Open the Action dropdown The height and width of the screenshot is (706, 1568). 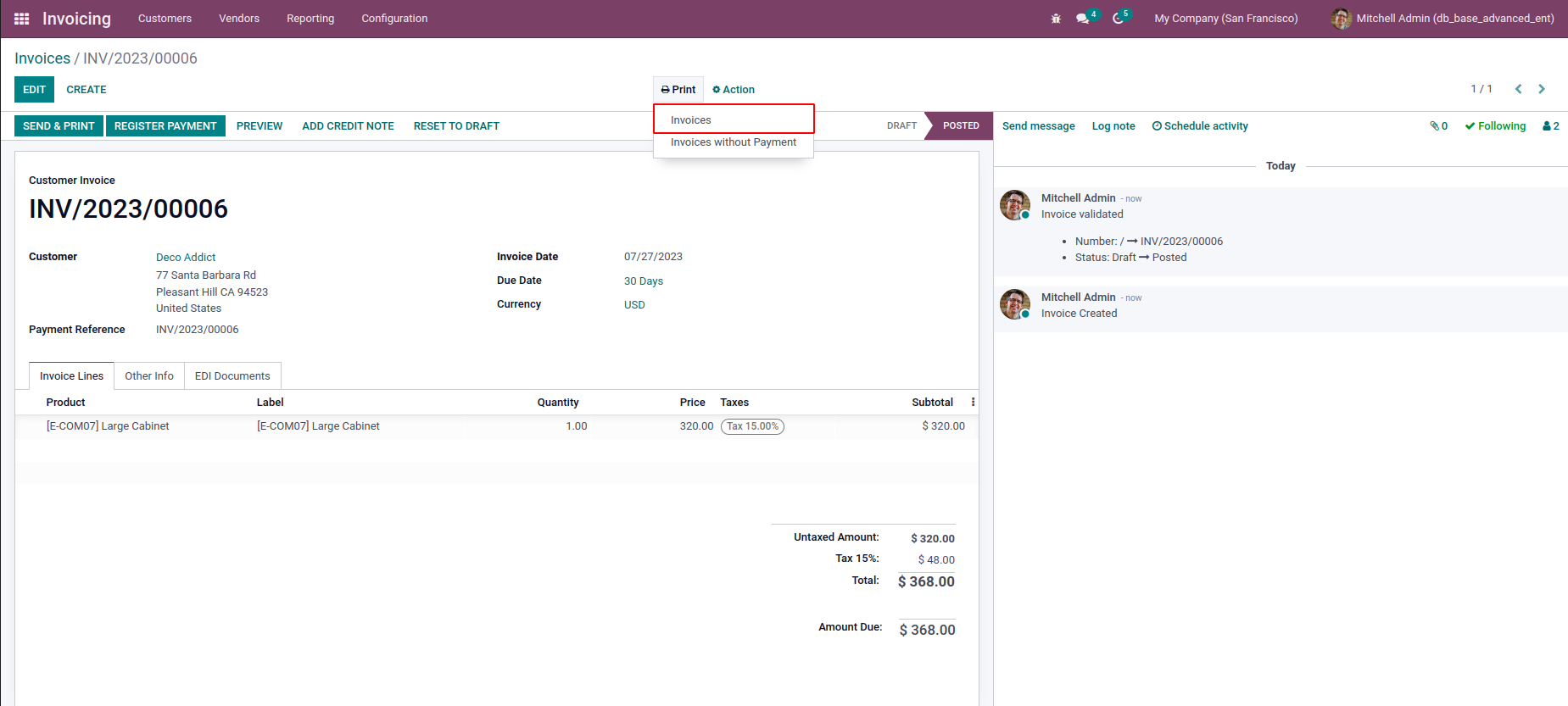tap(734, 90)
